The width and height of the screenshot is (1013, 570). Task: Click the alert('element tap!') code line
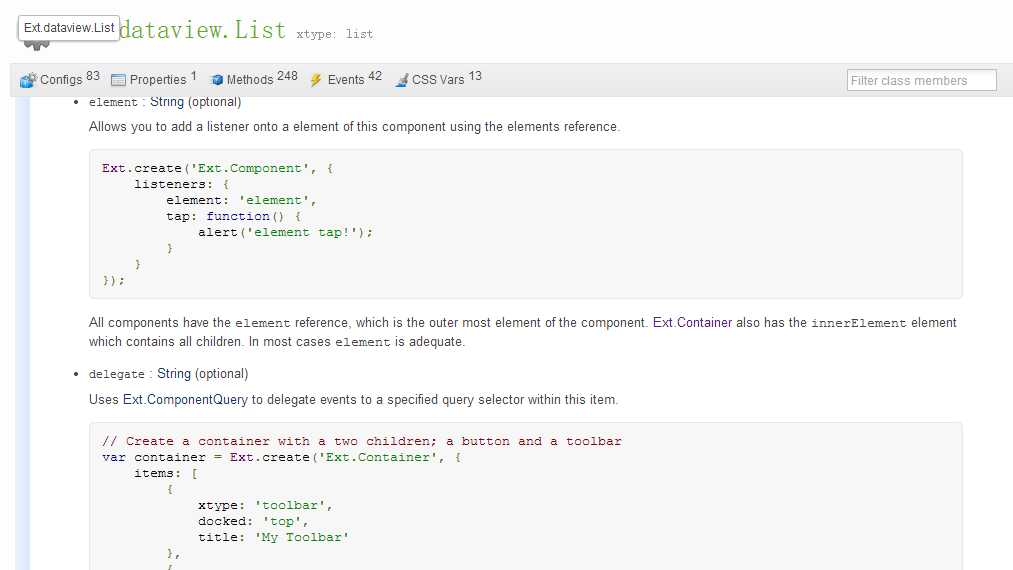[285, 232]
